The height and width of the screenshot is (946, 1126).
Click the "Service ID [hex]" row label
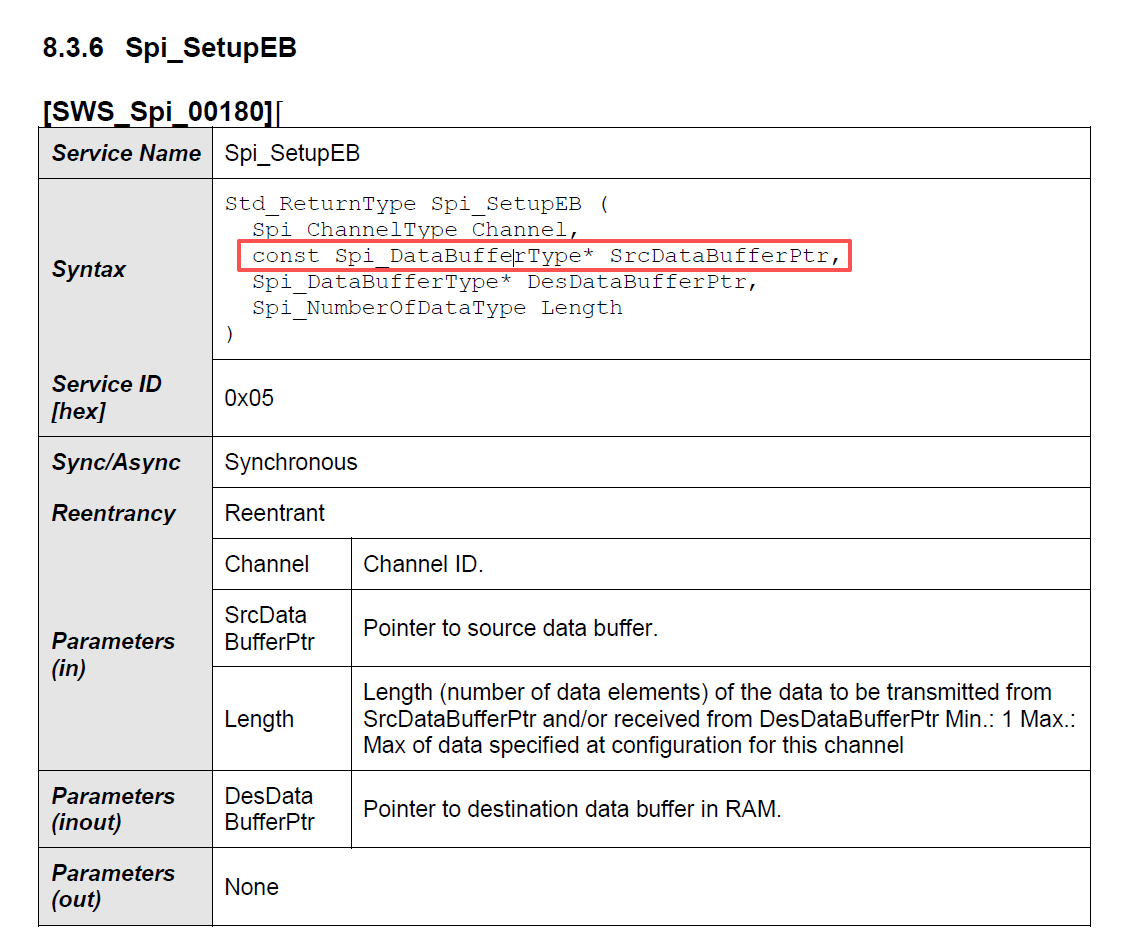106,397
